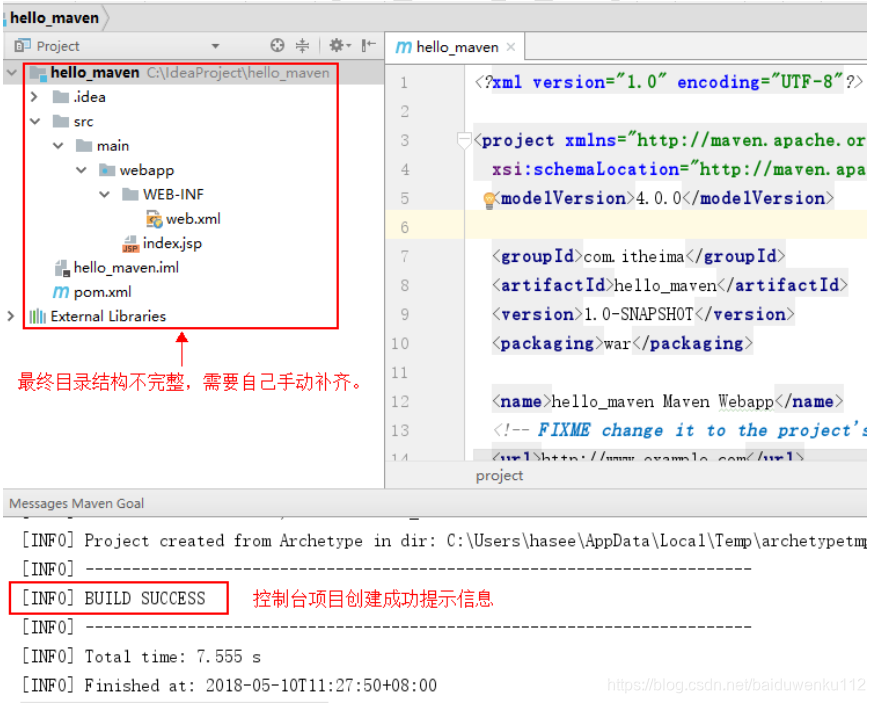Expand the .idea folder
Image resolution: width=875 pixels, height=703 pixels.
pos(35,97)
